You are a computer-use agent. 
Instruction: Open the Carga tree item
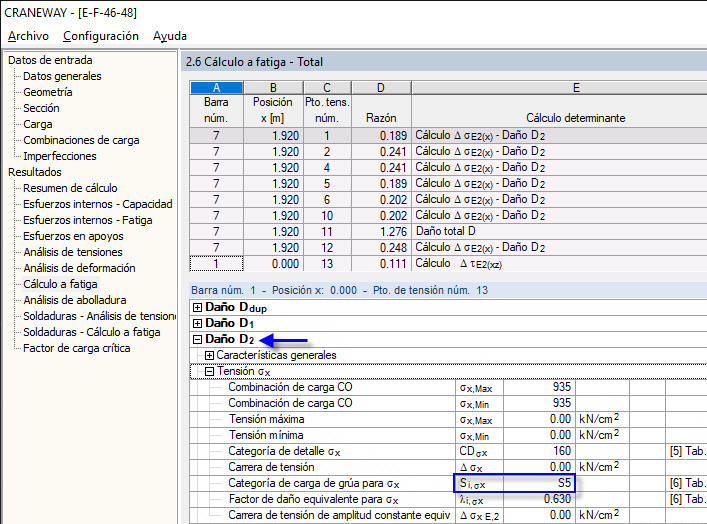coord(38,124)
